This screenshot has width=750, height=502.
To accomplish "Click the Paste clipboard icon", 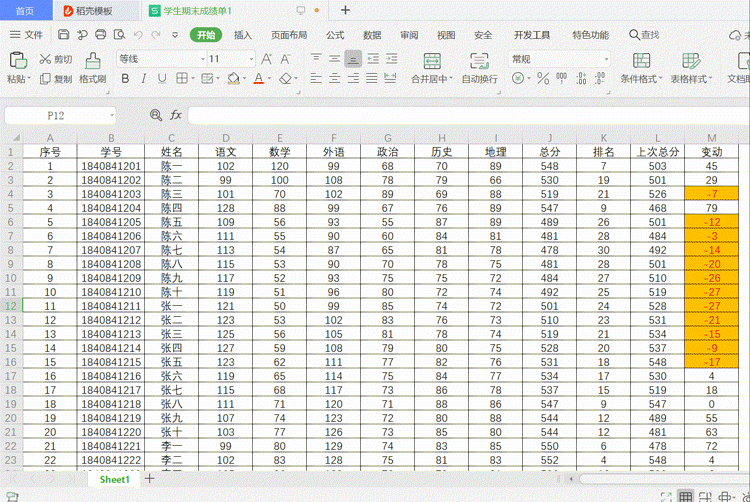I will coord(18,61).
